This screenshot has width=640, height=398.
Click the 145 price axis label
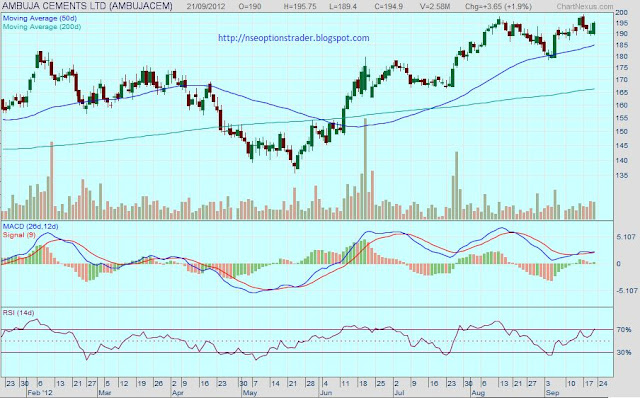pyautogui.click(x=621, y=146)
